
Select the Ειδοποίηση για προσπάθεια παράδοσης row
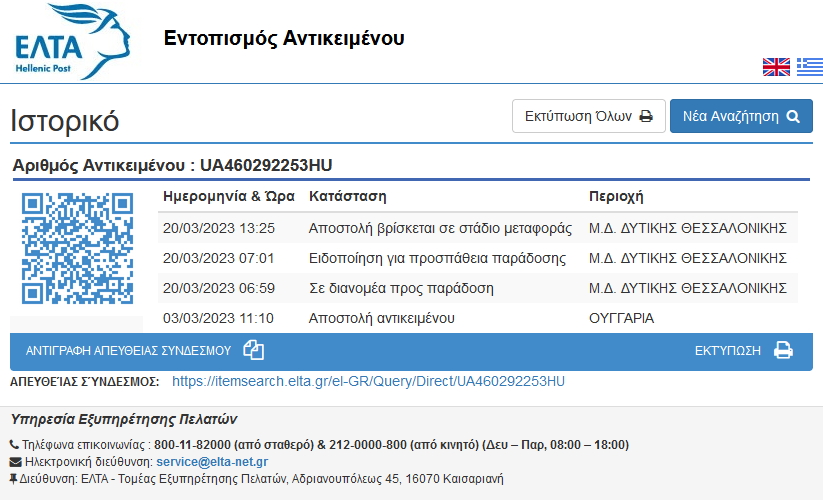pyautogui.click(x=478, y=258)
